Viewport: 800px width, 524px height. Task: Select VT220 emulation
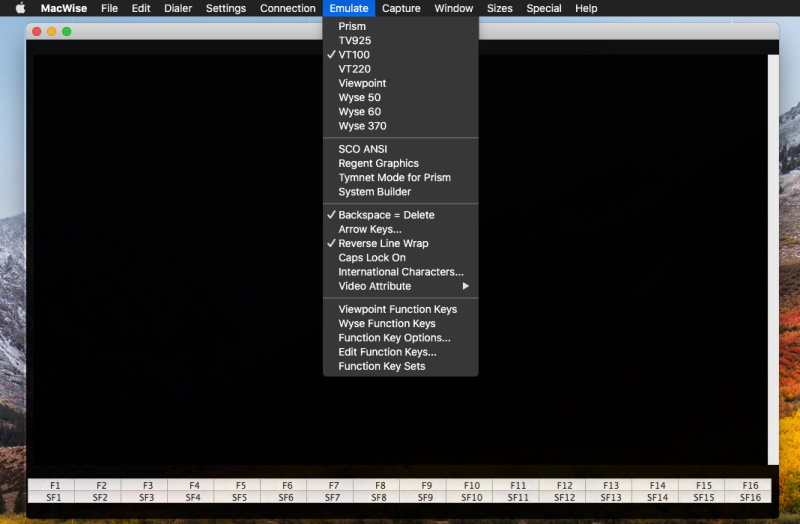[x=401, y=69]
